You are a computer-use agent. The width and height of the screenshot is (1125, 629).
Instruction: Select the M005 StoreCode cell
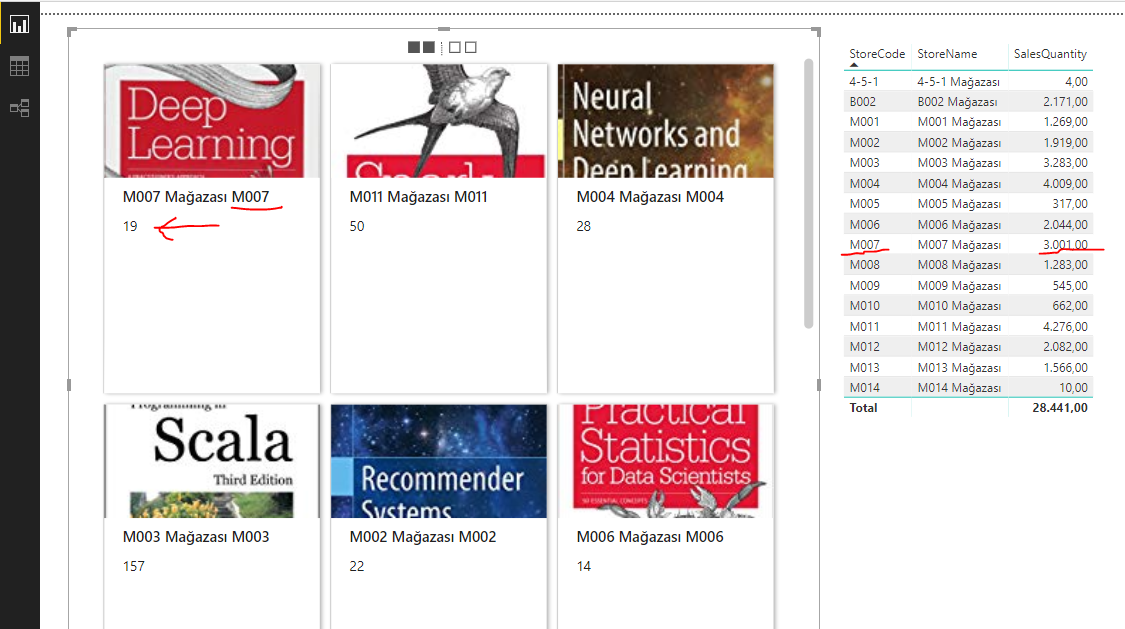click(865, 204)
